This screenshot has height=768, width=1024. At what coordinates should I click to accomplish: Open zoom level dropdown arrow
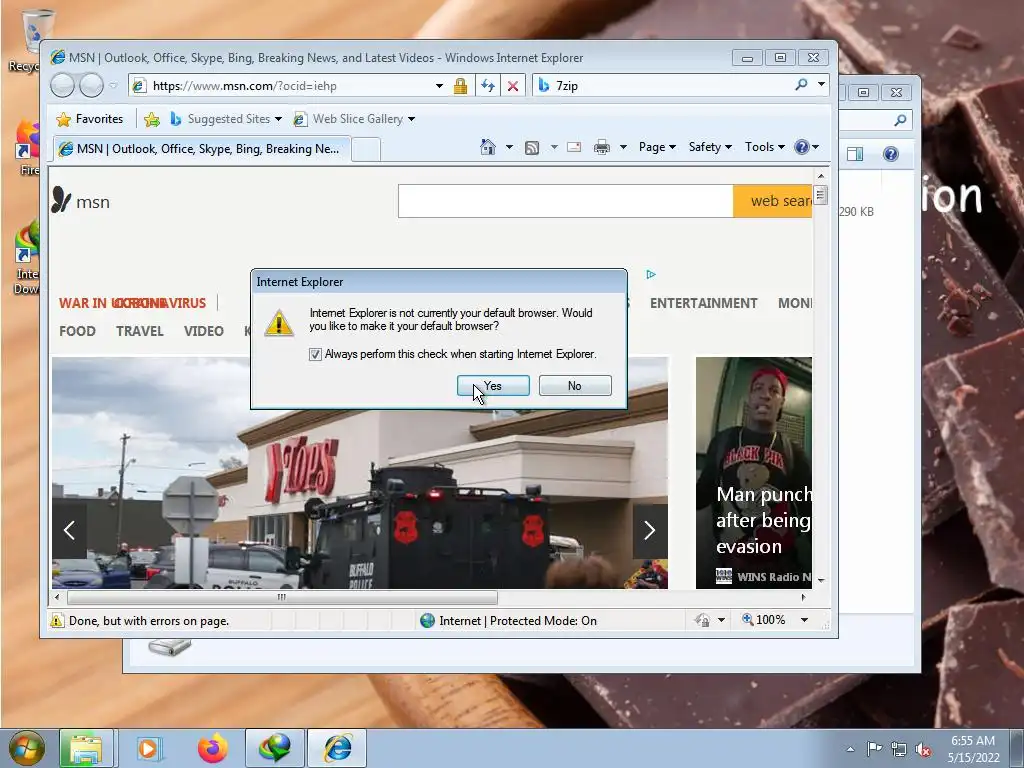[x=805, y=620]
